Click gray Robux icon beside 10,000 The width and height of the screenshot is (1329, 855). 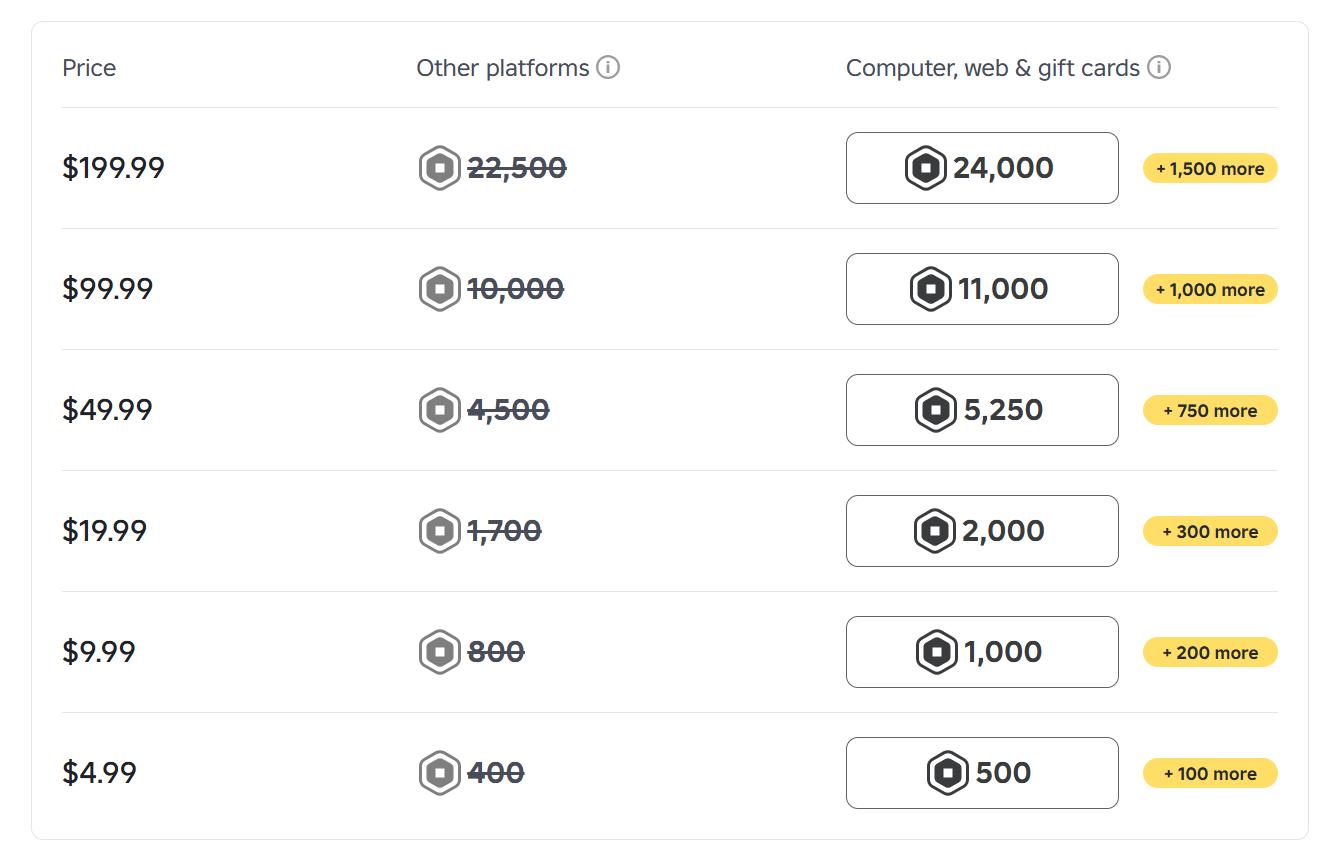click(439, 289)
